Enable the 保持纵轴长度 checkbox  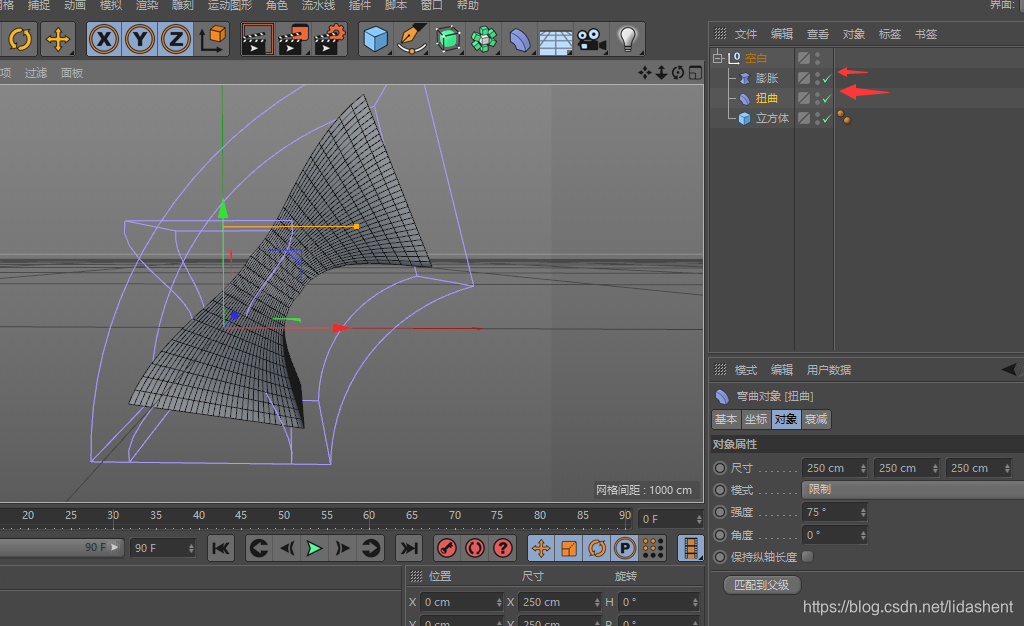(x=807, y=557)
